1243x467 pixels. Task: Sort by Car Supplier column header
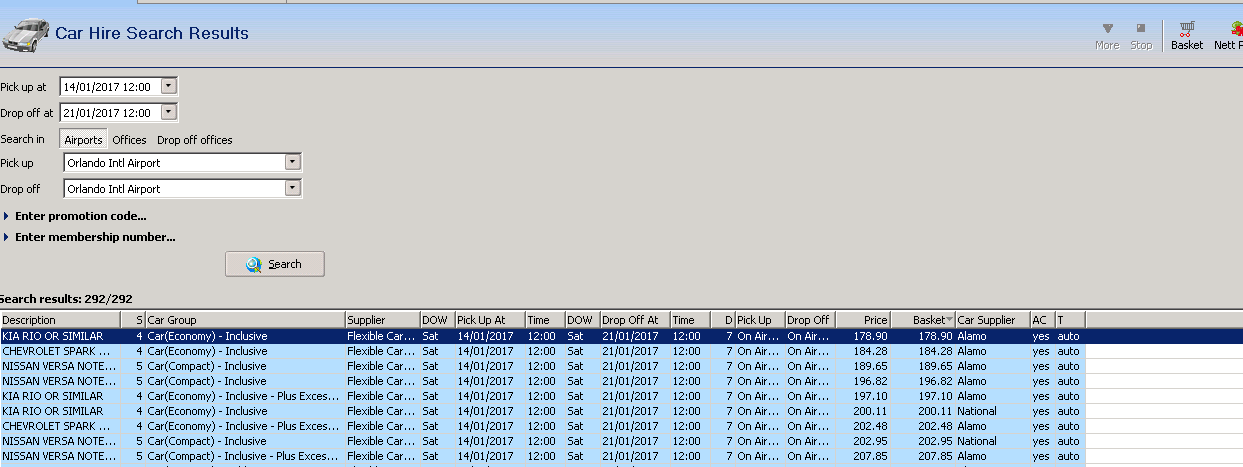tap(993, 320)
